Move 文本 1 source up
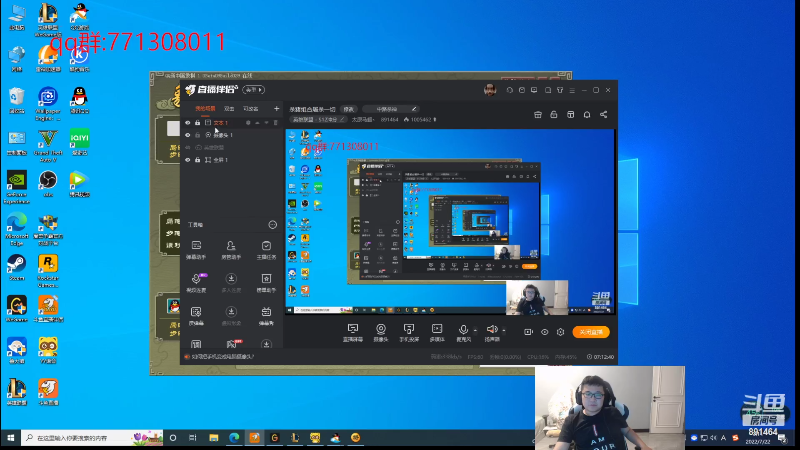 (x=257, y=123)
